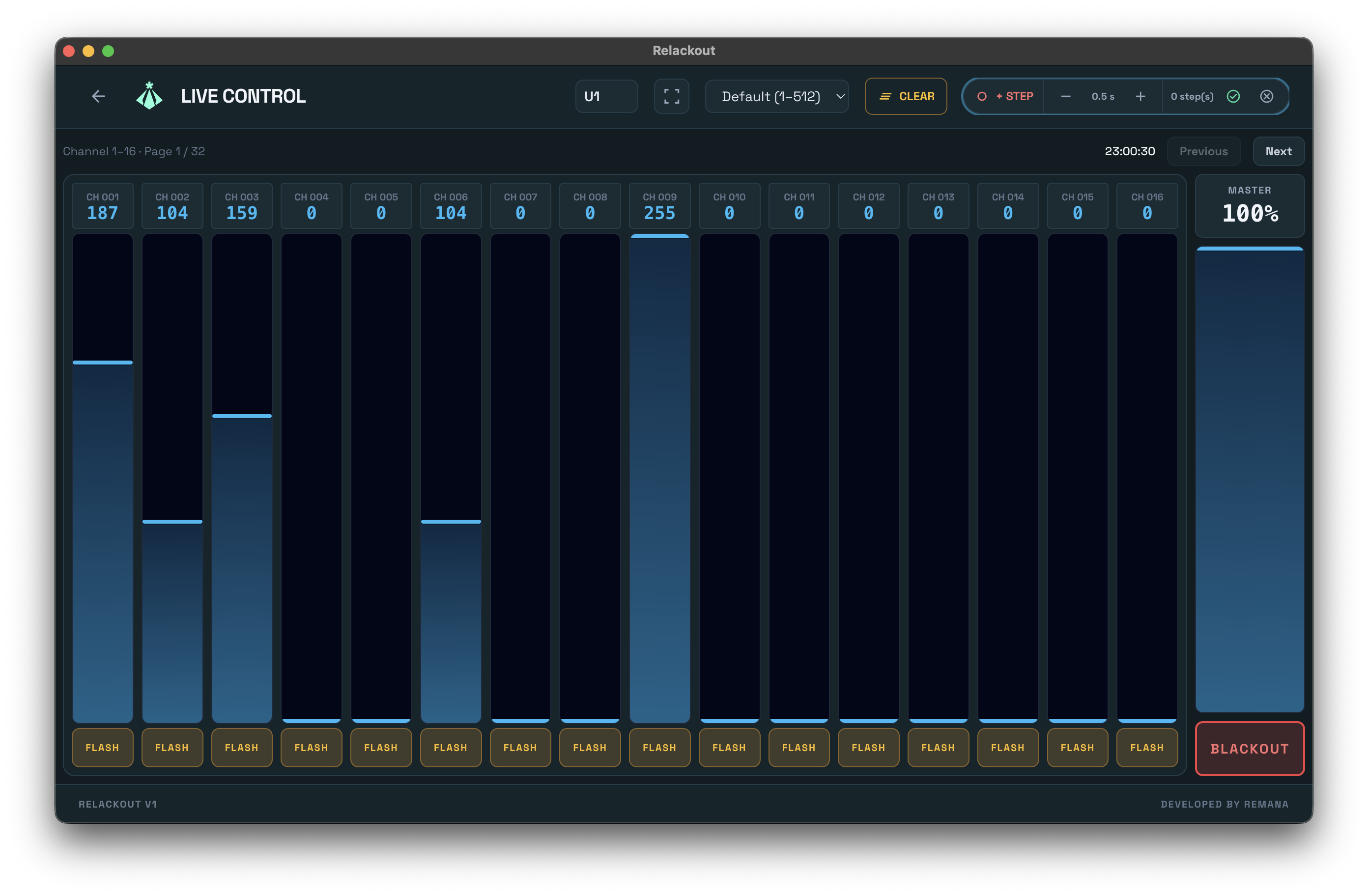Toggle FLASH for channel 009
This screenshot has width=1368, height=896.
click(x=659, y=747)
